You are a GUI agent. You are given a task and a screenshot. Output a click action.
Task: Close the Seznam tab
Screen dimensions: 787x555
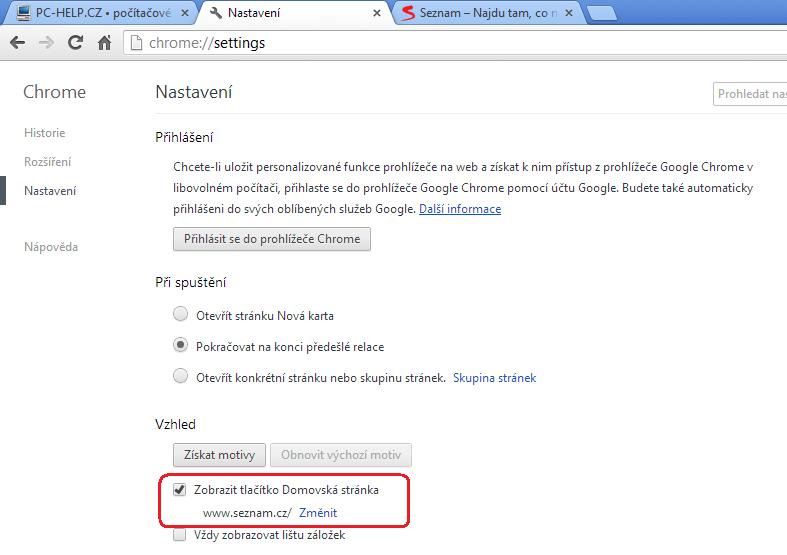(x=569, y=13)
